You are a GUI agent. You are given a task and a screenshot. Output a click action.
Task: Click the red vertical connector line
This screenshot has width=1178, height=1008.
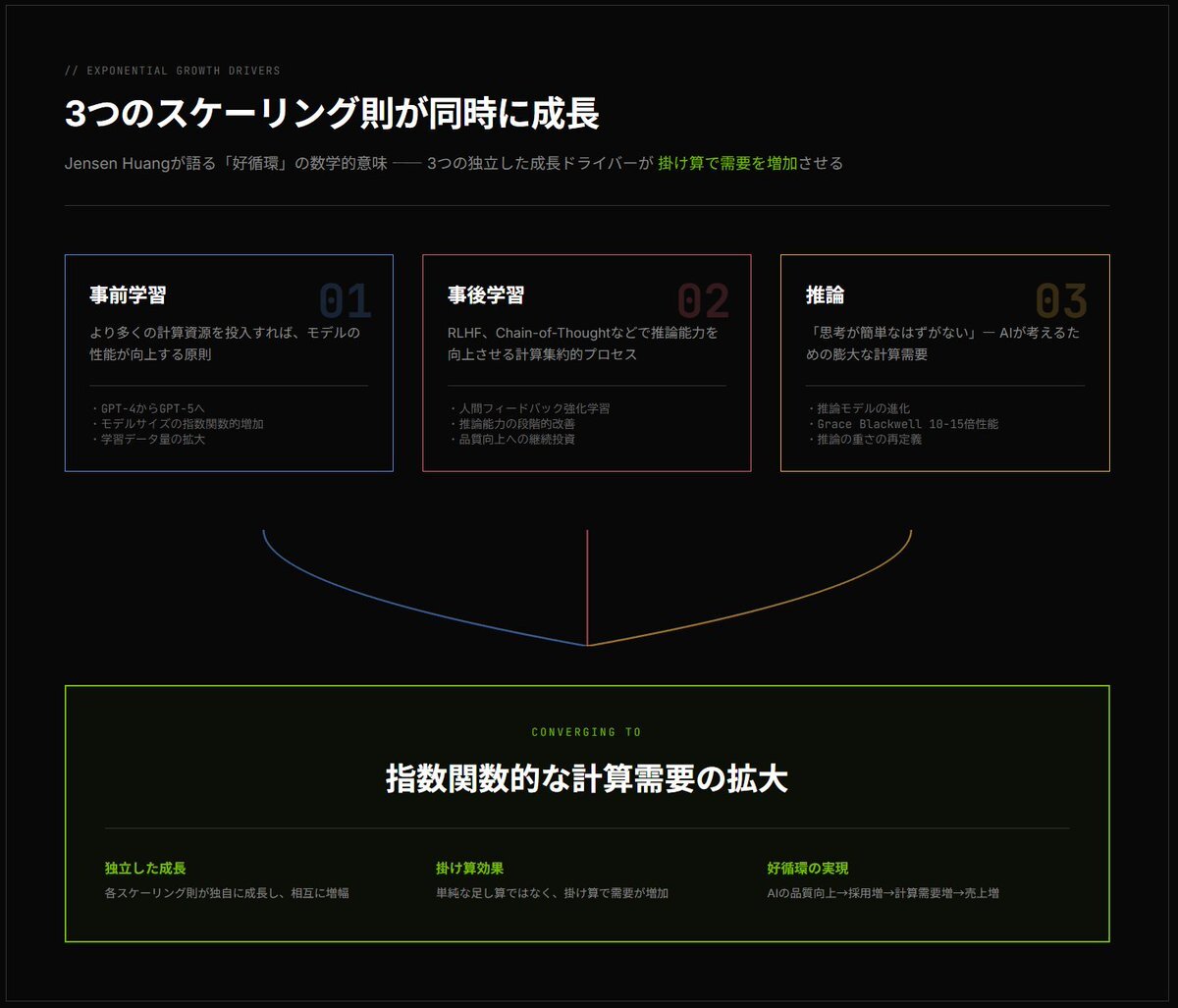[x=587, y=587]
